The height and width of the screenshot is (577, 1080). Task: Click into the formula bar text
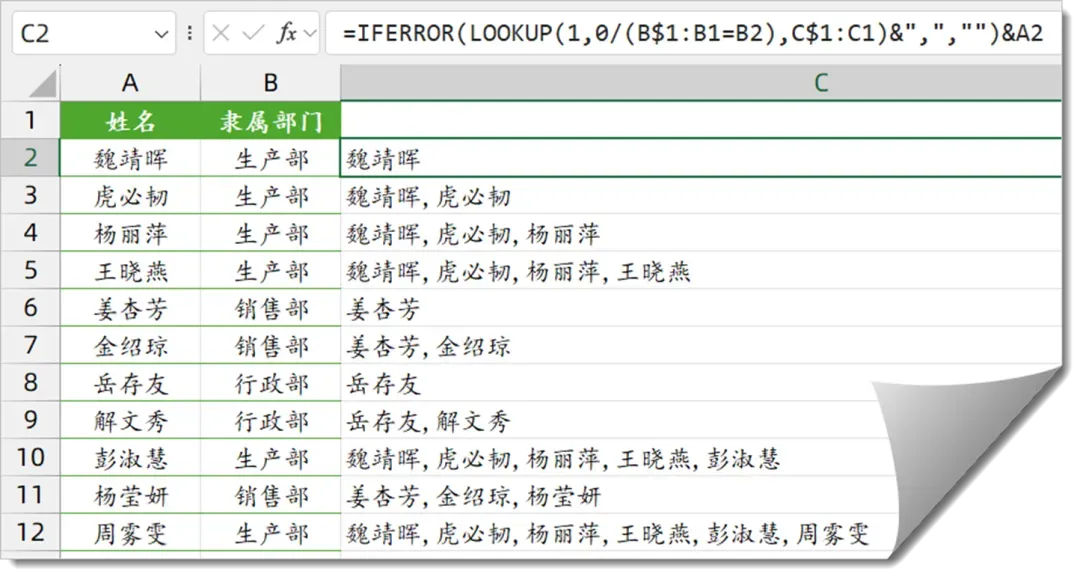pos(693,33)
